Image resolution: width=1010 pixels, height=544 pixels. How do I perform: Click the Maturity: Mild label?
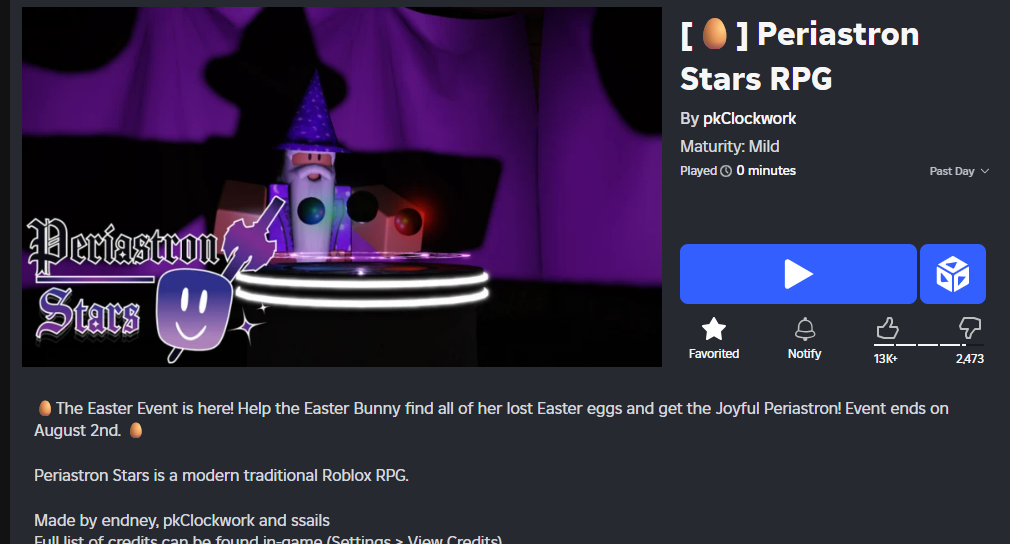click(x=730, y=146)
